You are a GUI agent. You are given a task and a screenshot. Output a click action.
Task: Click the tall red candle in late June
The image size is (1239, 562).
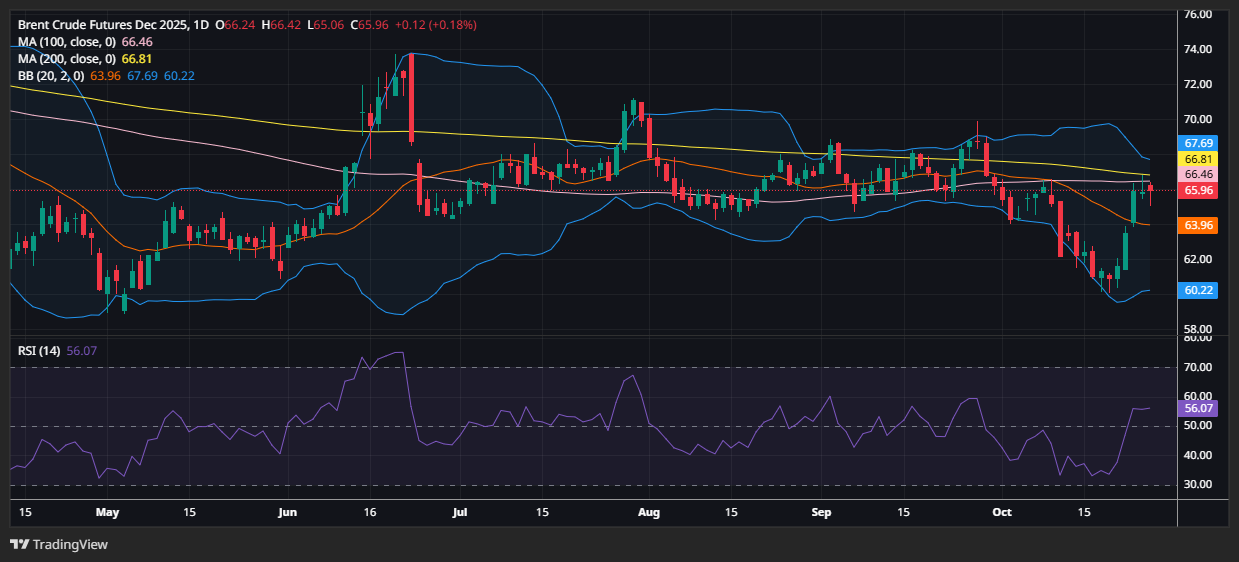[411, 98]
